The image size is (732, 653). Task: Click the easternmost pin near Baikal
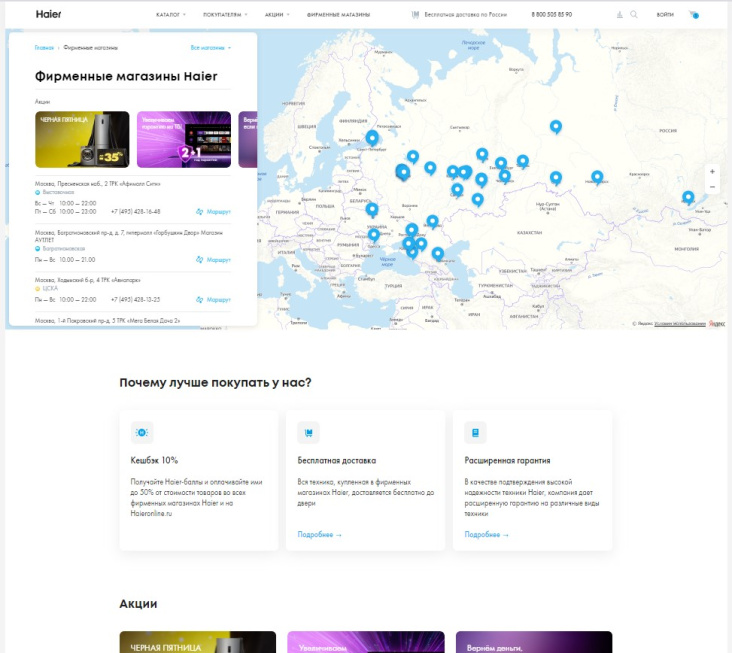[x=688, y=197]
